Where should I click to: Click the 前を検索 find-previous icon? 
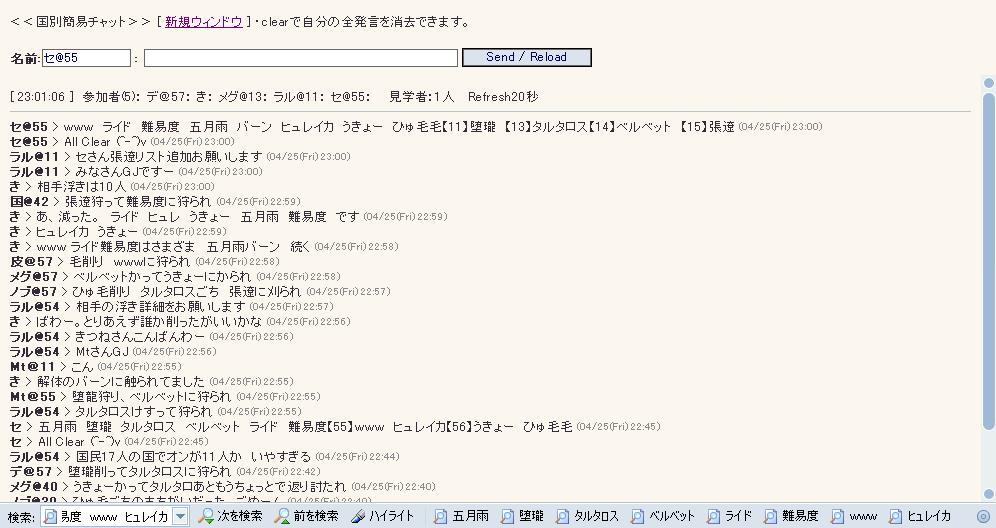click(x=306, y=516)
